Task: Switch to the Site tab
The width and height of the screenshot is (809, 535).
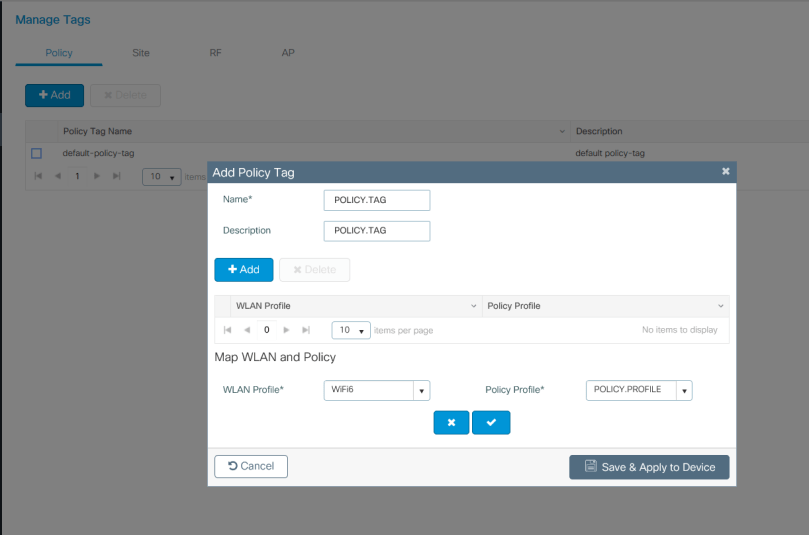Action: pyautogui.click(x=141, y=53)
